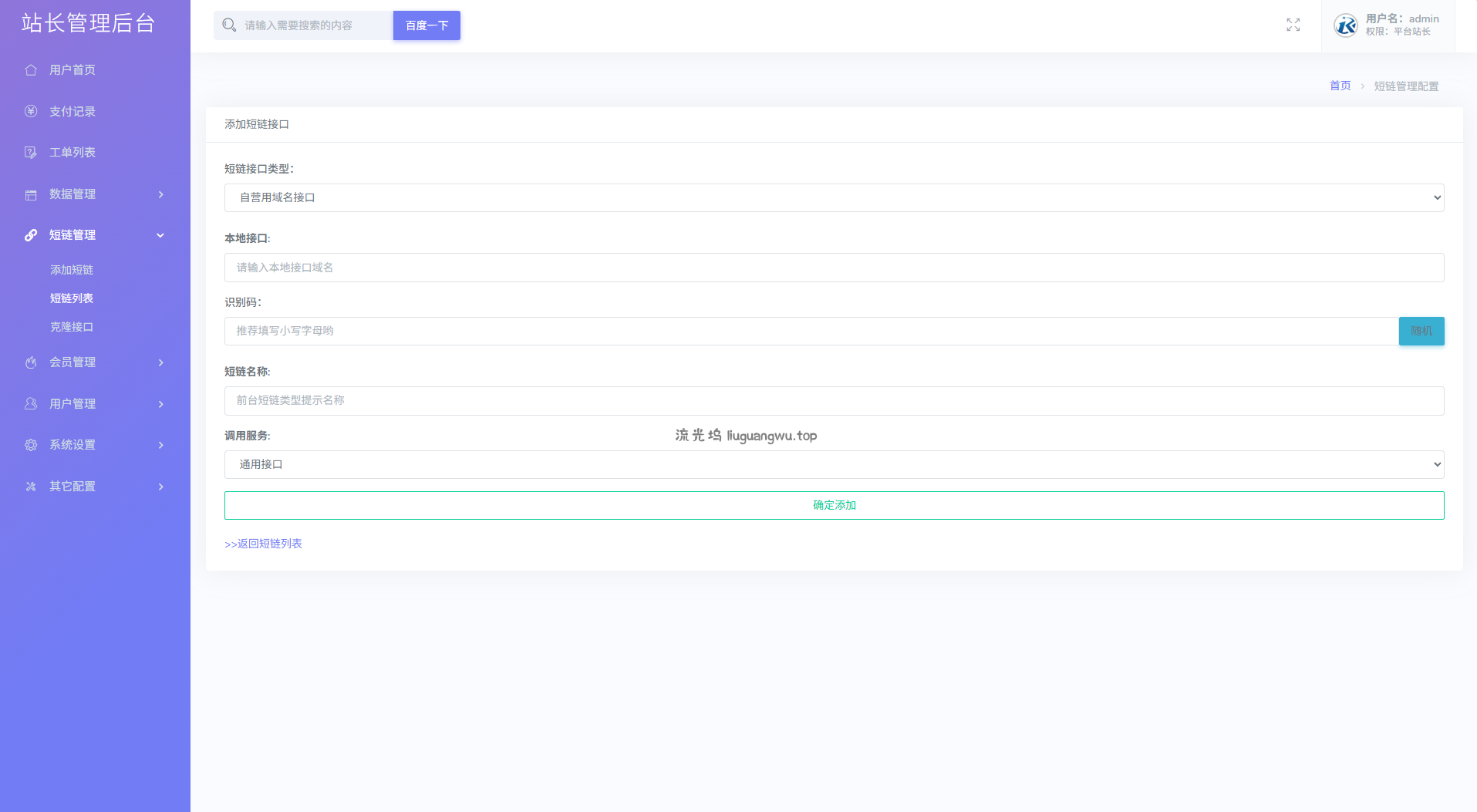Open the 短链接口类型 dropdown

click(x=834, y=198)
